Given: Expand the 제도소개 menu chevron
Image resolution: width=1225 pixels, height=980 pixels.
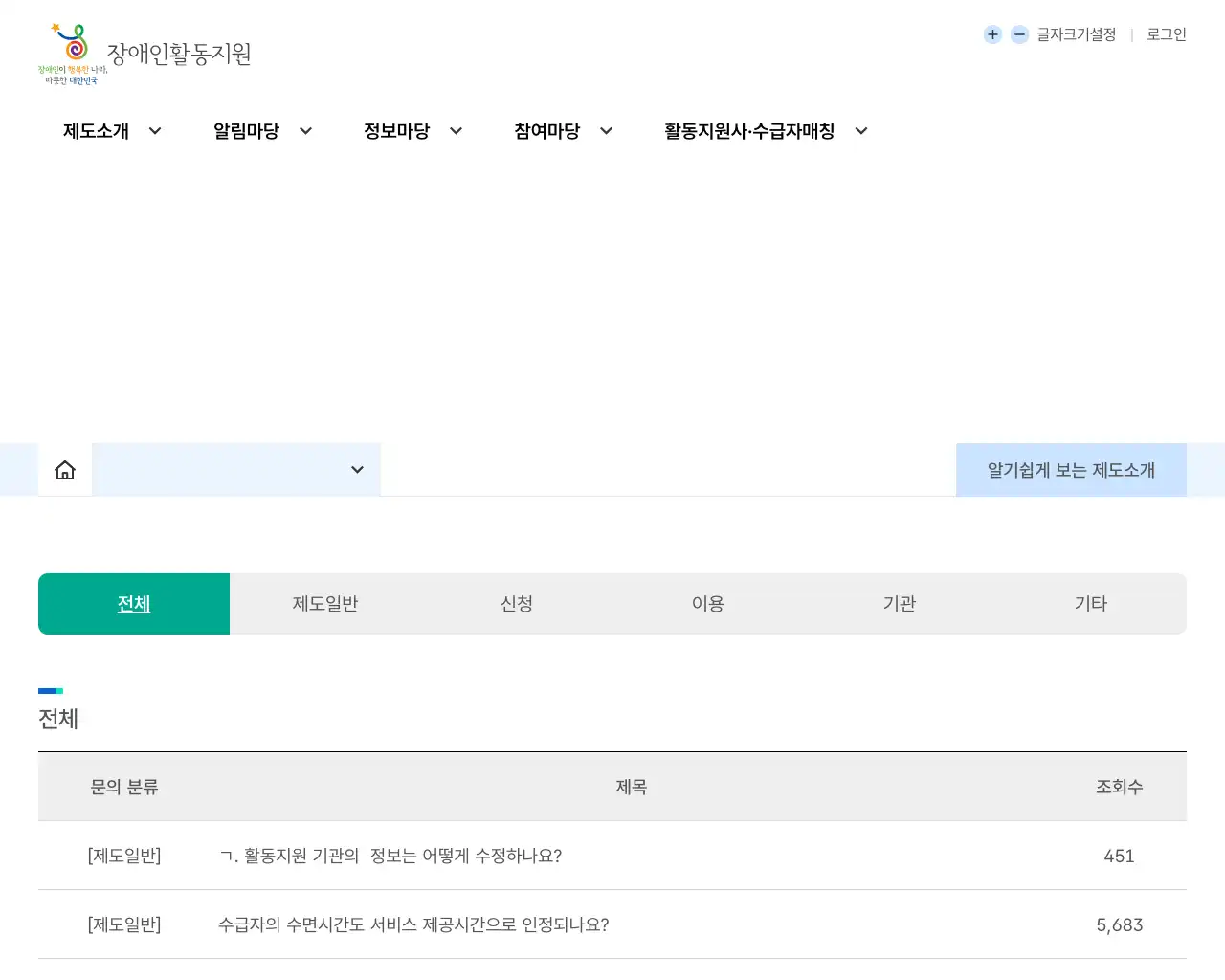Looking at the screenshot, I should click(x=155, y=131).
